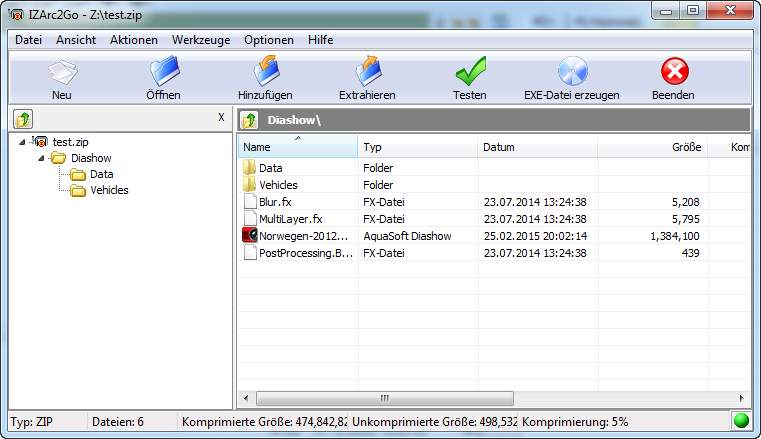Close the folder tree panel with X
Screen dimensions: 761x439
pos(221,118)
